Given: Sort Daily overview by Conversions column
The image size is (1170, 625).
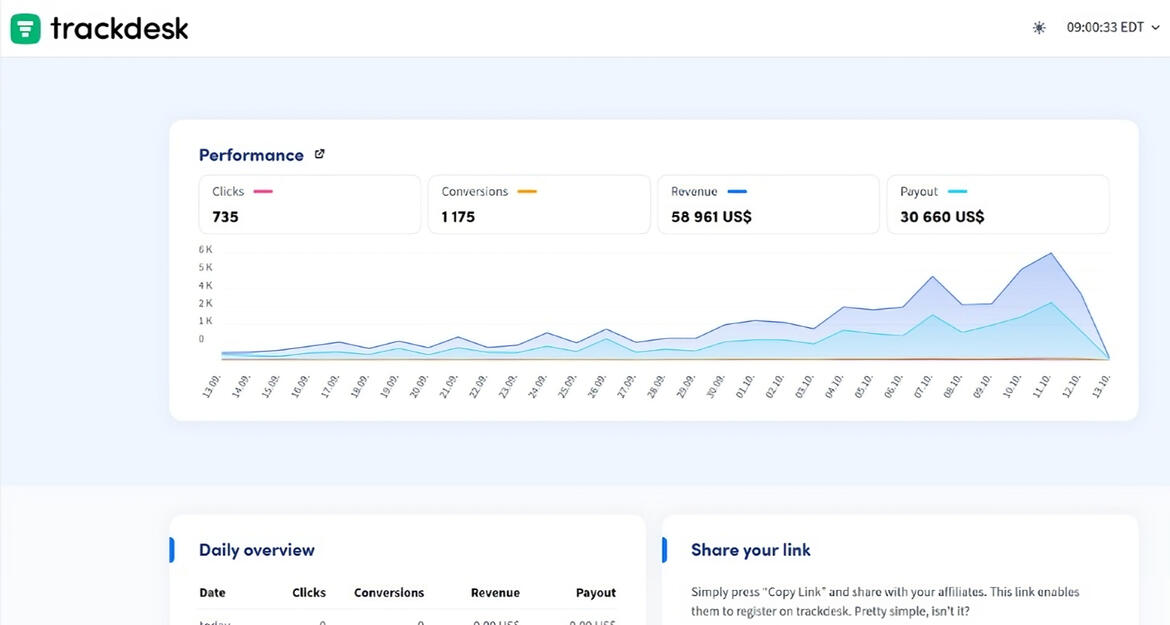Looking at the screenshot, I should (389, 592).
